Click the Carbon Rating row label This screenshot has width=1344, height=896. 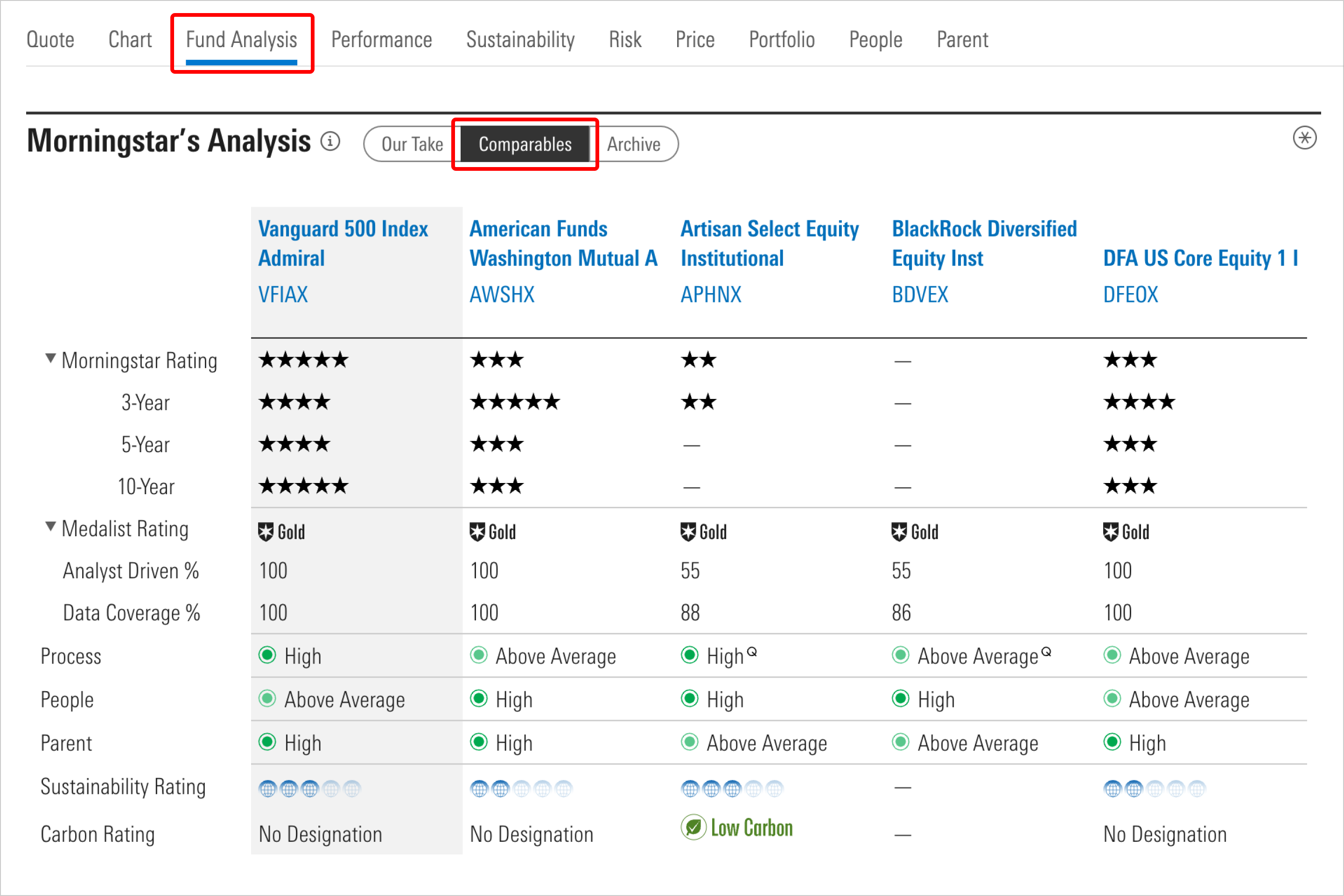(x=98, y=835)
